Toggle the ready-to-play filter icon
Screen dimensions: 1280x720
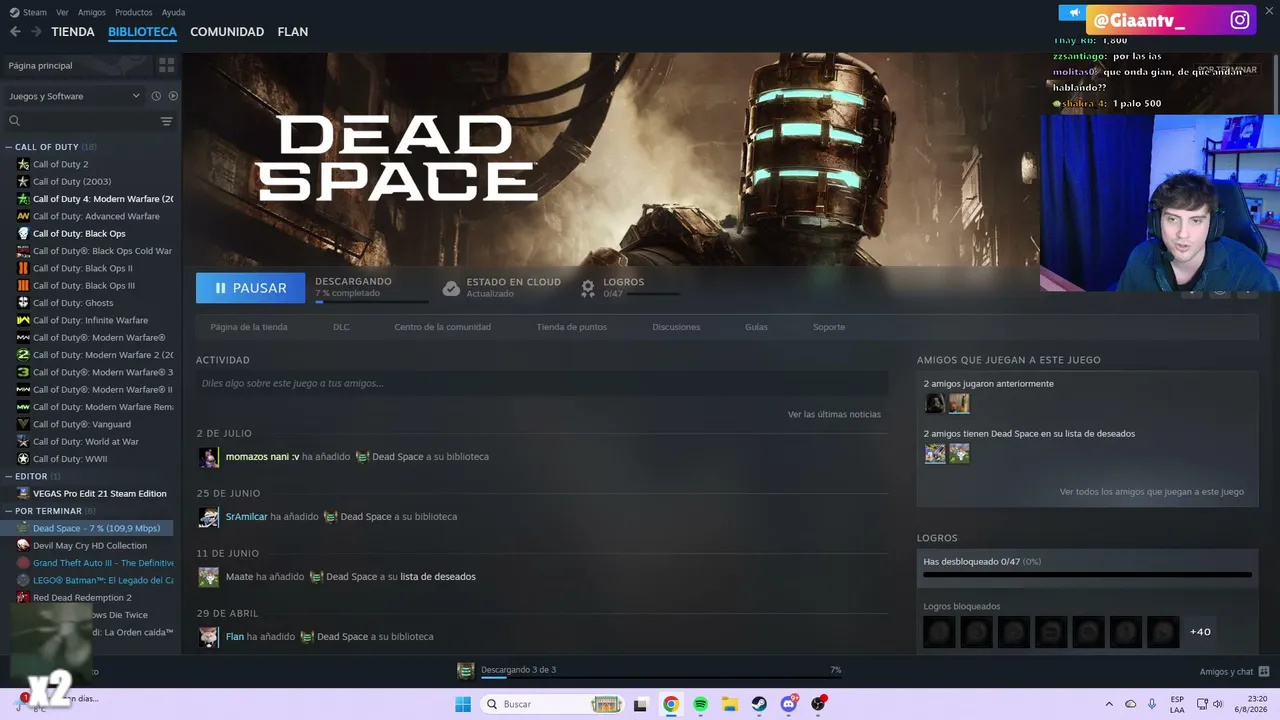pyautogui.click(x=173, y=96)
